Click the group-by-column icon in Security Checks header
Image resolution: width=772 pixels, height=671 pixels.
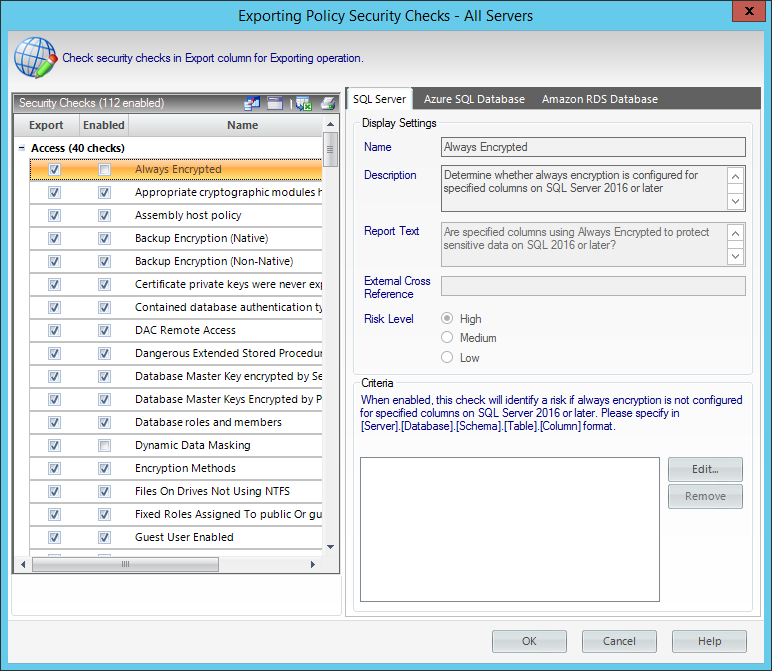coord(251,103)
